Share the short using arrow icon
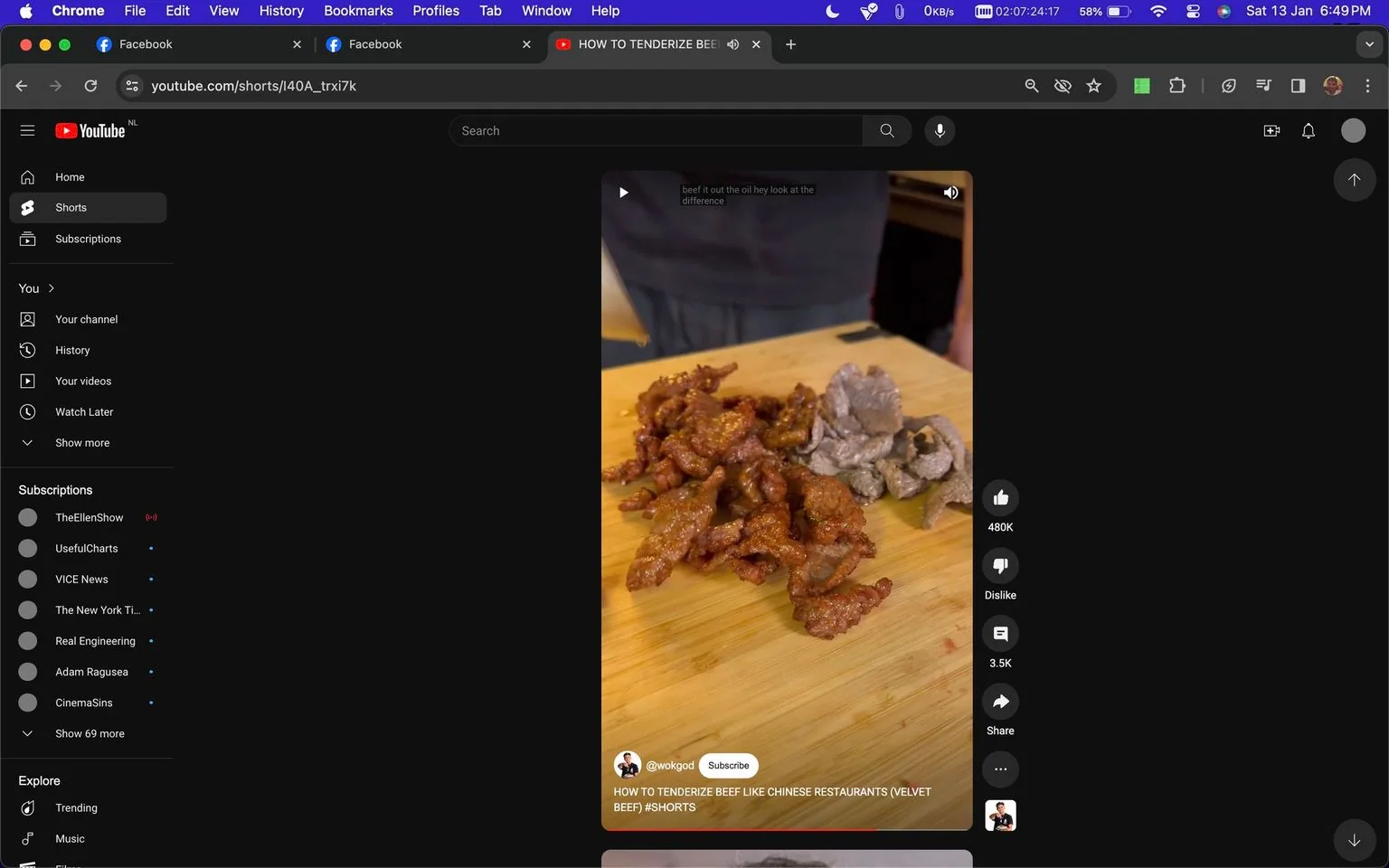The height and width of the screenshot is (868, 1389). (1000, 701)
